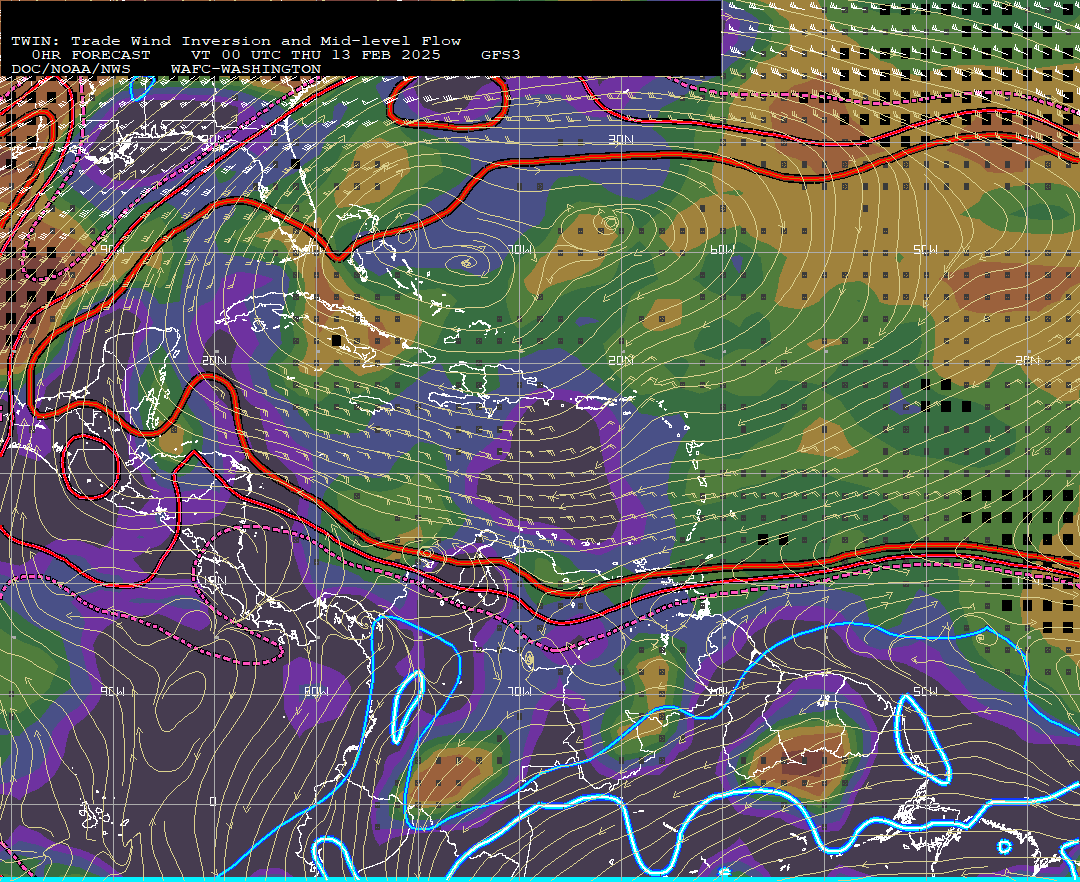1080x882 pixels.
Task: Click the "DOC/NOAA/NWS" source text
Action: (x=70, y=70)
